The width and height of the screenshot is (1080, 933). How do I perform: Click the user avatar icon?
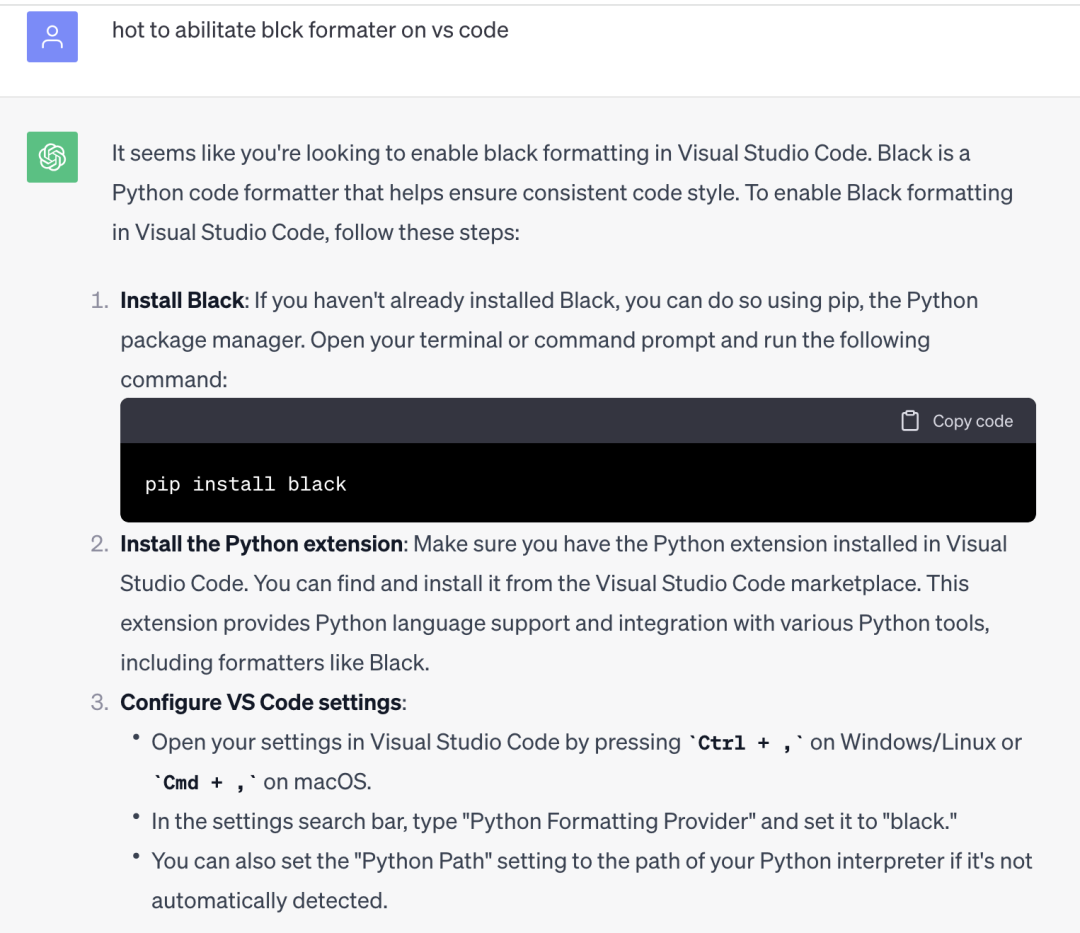(52, 37)
